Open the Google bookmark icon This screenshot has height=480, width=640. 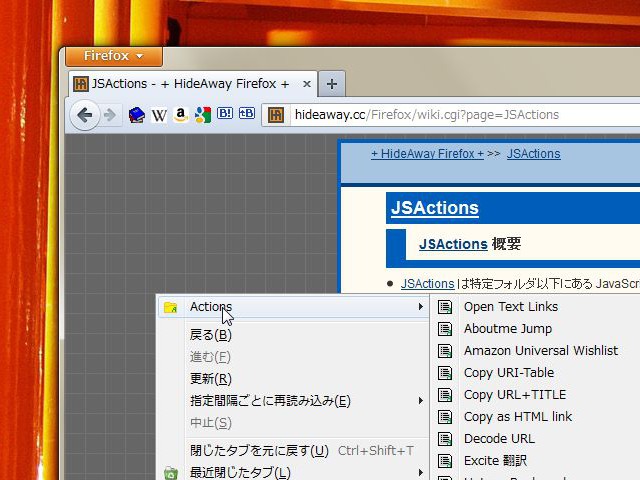point(203,115)
